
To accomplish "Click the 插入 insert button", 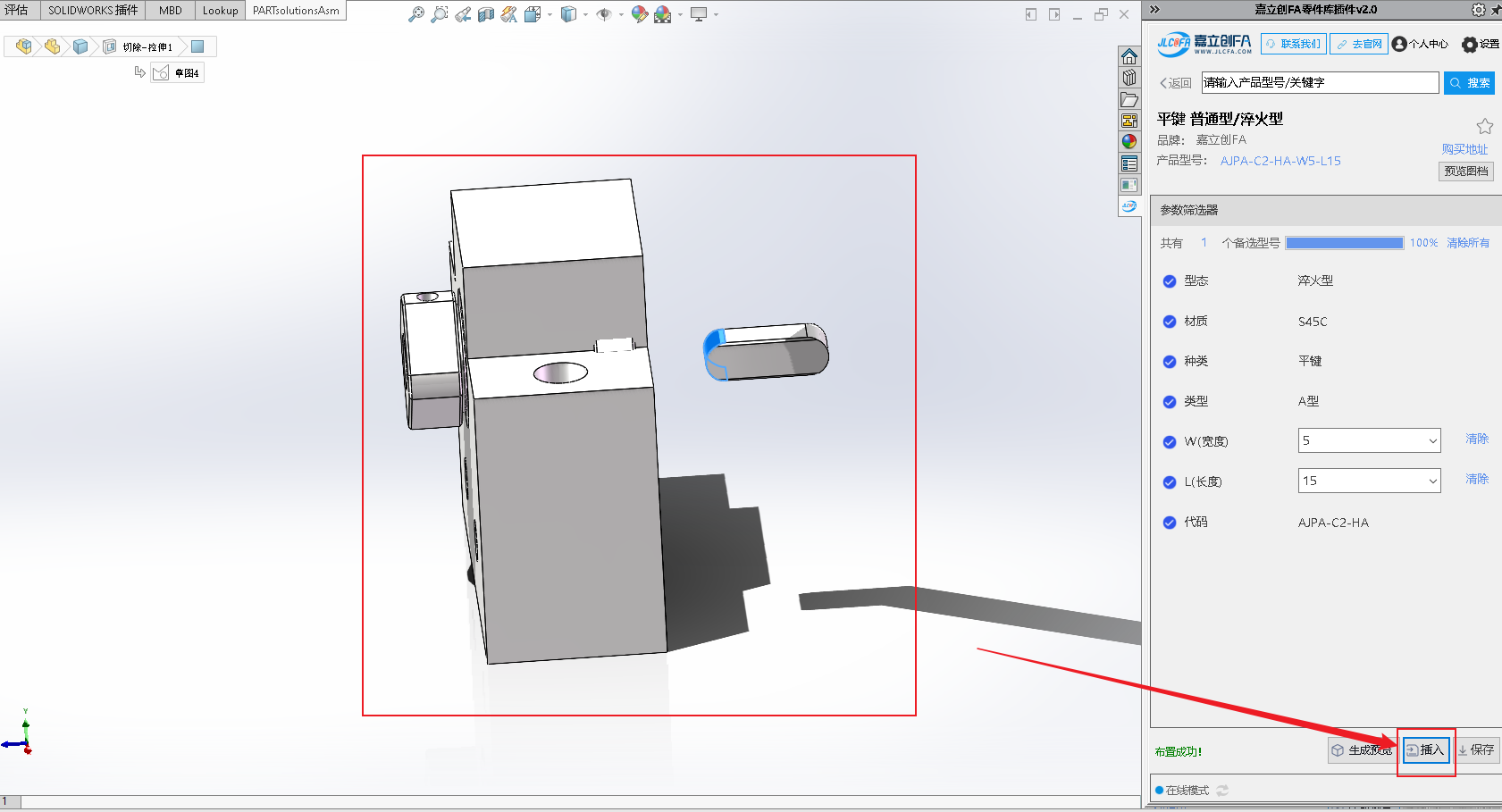I will point(1425,750).
